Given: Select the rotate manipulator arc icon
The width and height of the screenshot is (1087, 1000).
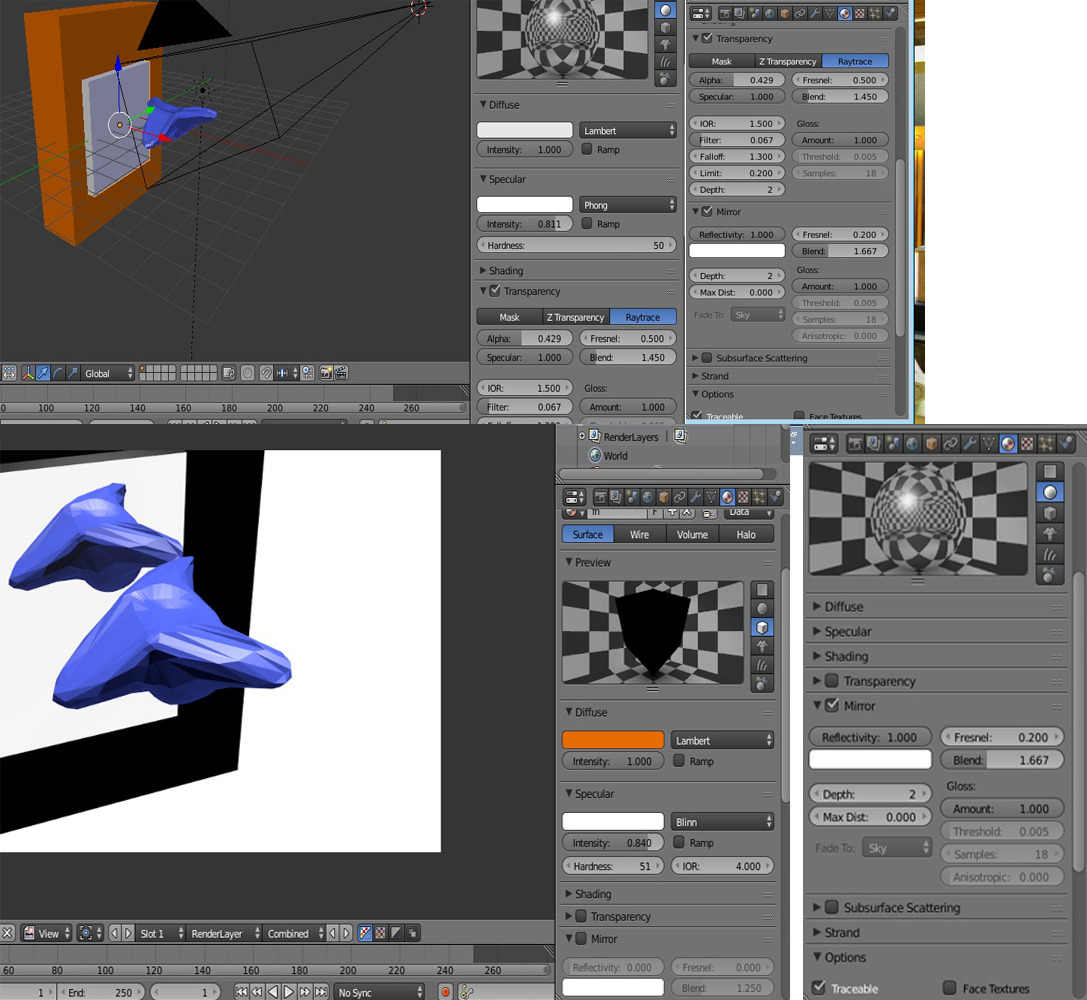Looking at the screenshot, I should coord(58,373).
